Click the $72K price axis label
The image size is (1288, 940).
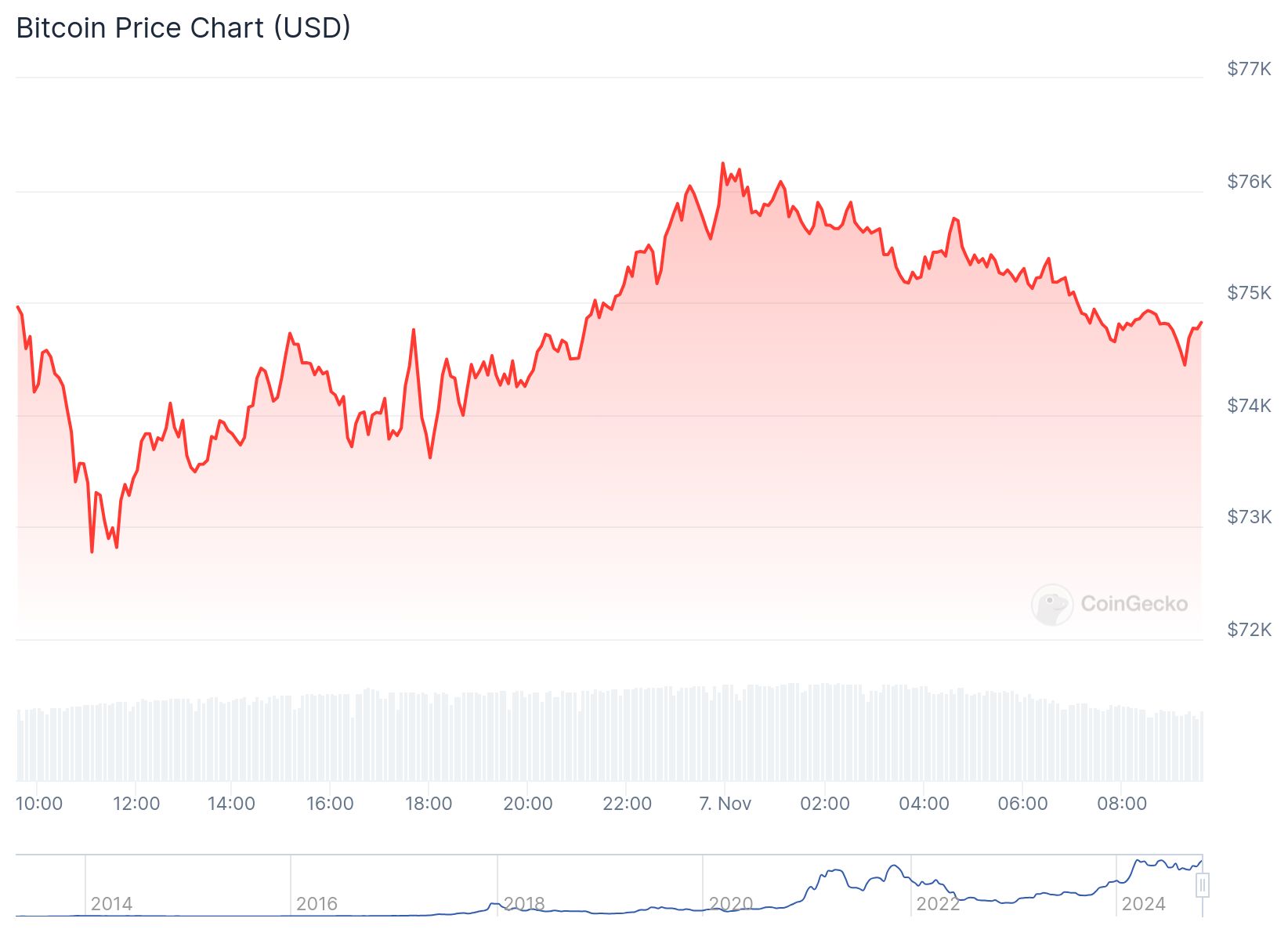[x=1249, y=630]
